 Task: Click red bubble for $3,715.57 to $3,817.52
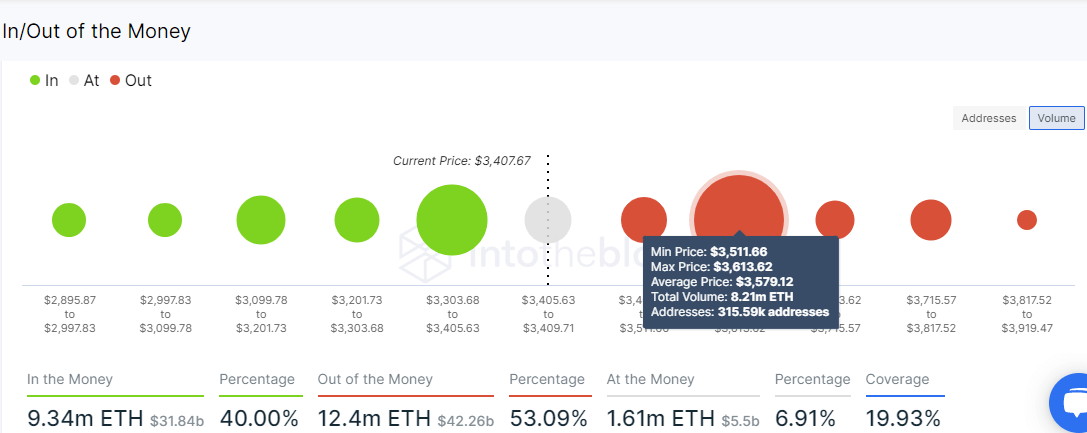point(931,220)
